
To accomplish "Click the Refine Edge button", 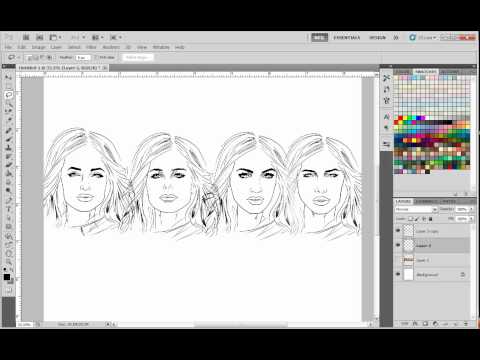I will (137, 57).
